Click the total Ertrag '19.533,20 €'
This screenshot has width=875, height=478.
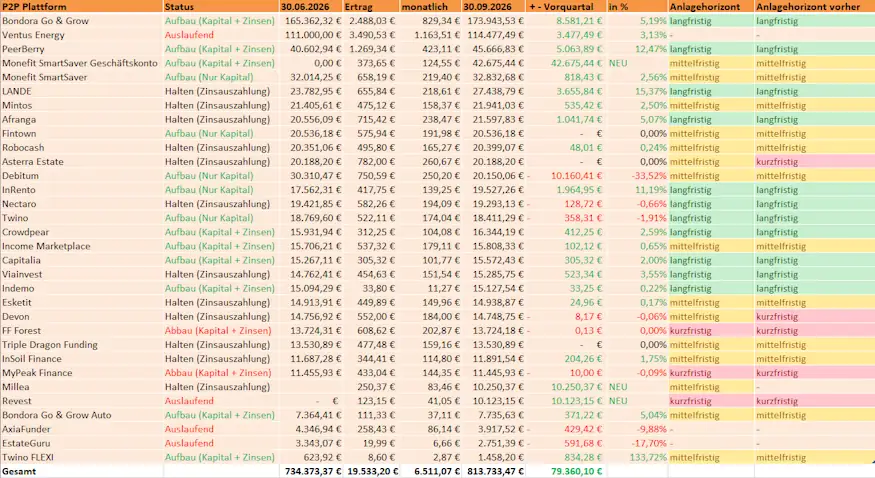(x=371, y=471)
